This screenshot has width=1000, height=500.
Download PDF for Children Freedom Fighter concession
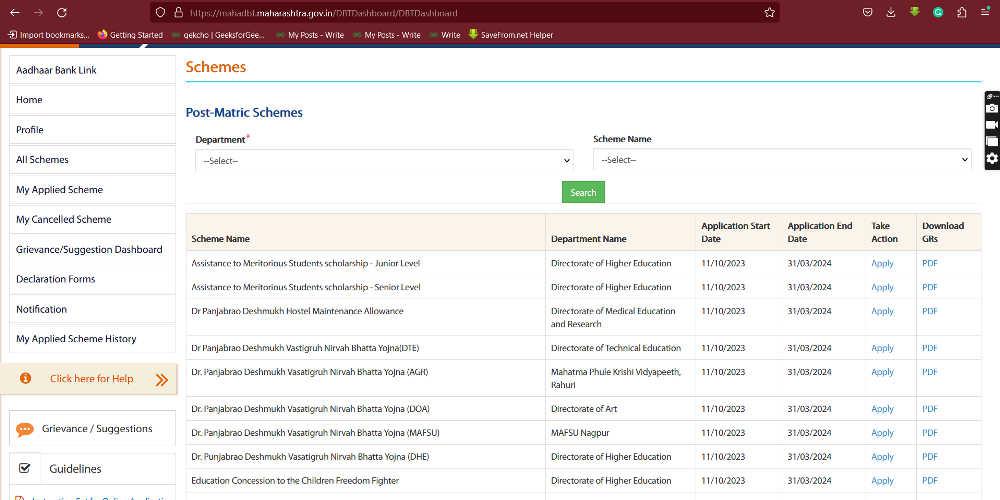pos(930,481)
